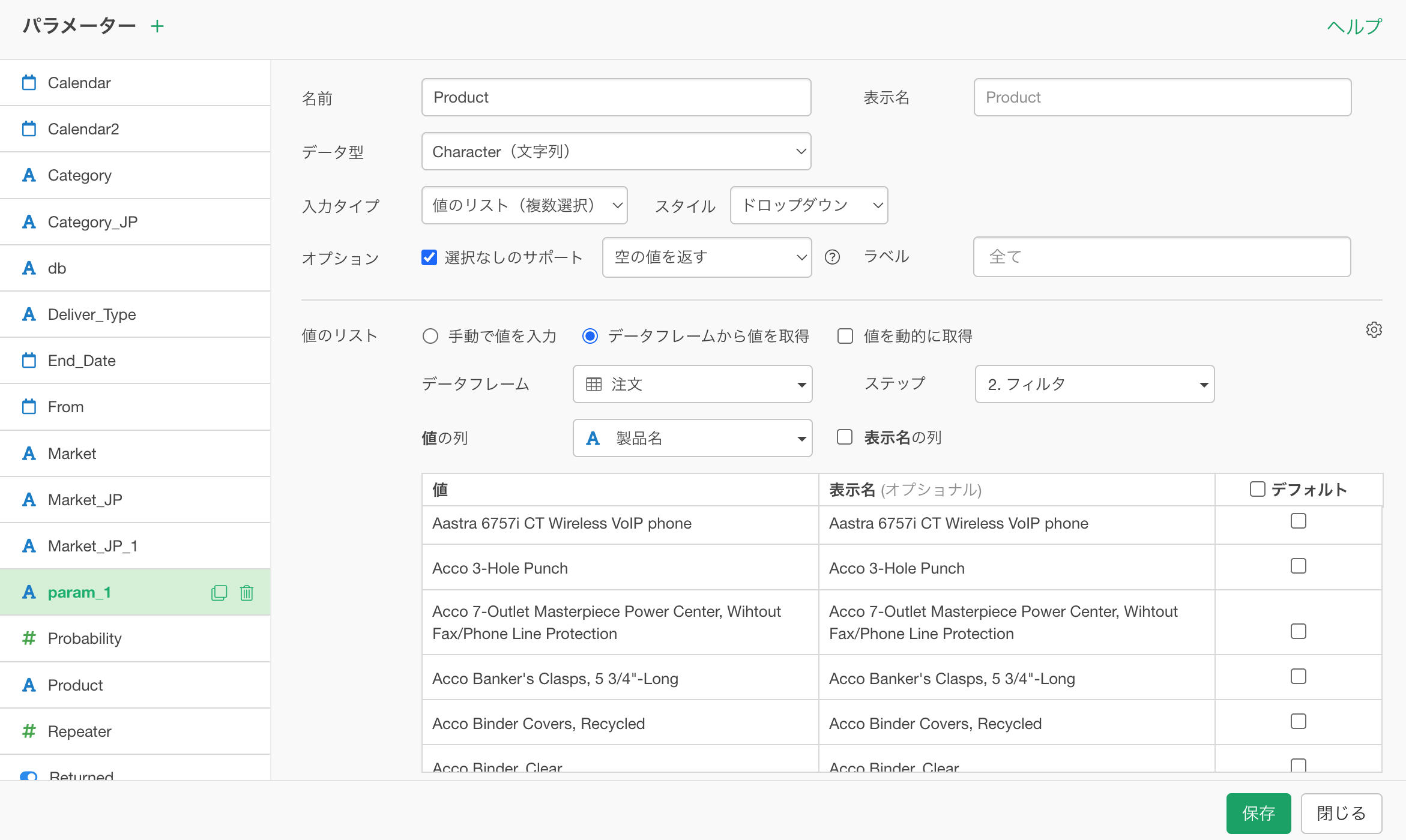Open the 入力タイプ dropdown
Screen dimensions: 1406x840
pos(525,205)
